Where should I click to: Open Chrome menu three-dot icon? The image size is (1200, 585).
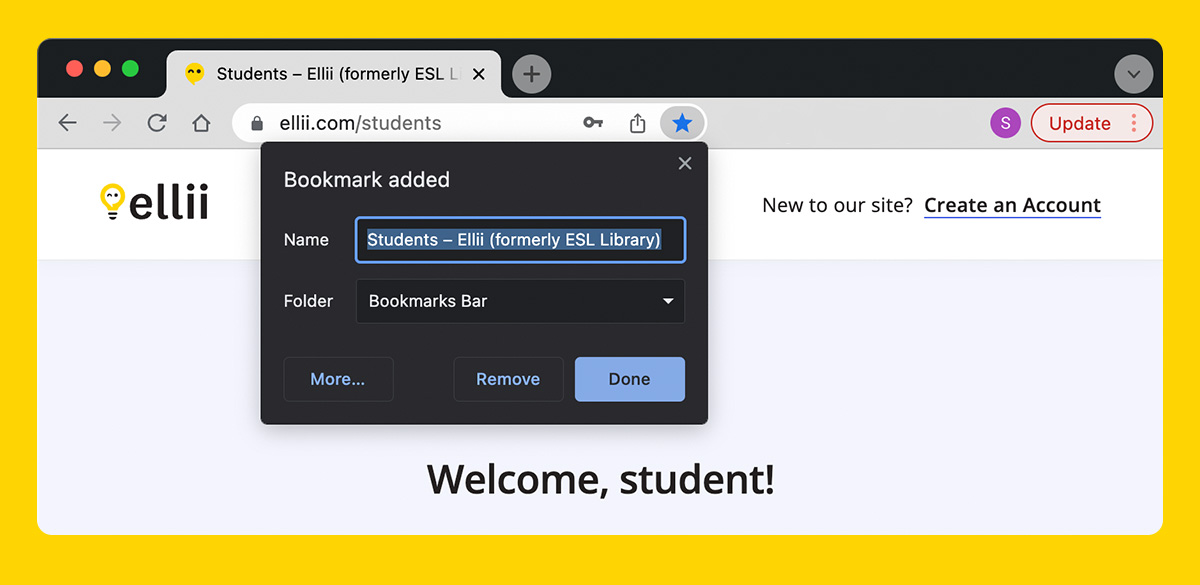click(1134, 123)
